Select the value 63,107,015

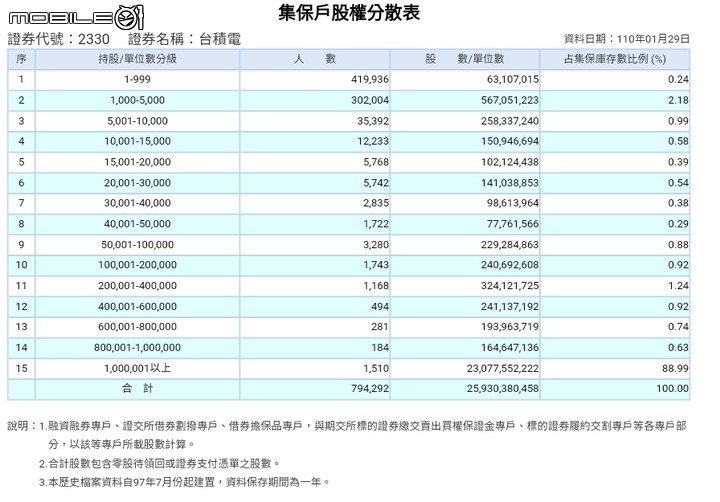point(513,79)
